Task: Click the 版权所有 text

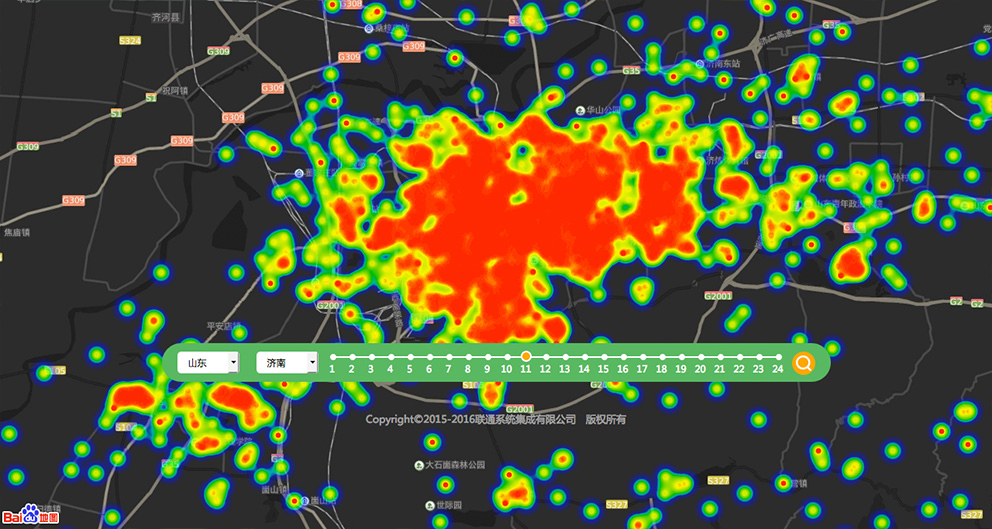Action: (x=605, y=420)
